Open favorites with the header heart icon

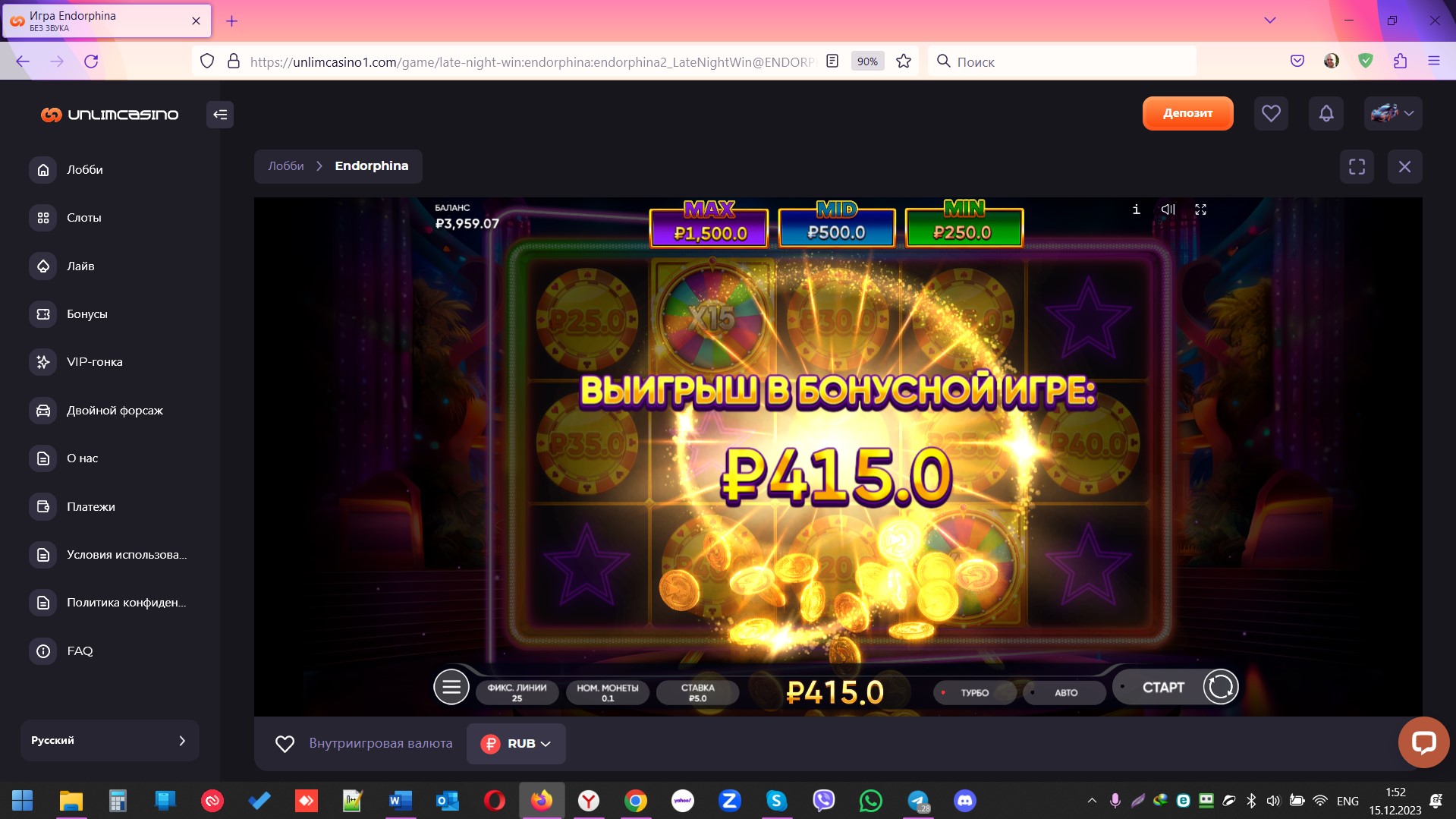pyautogui.click(x=1271, y=113)
